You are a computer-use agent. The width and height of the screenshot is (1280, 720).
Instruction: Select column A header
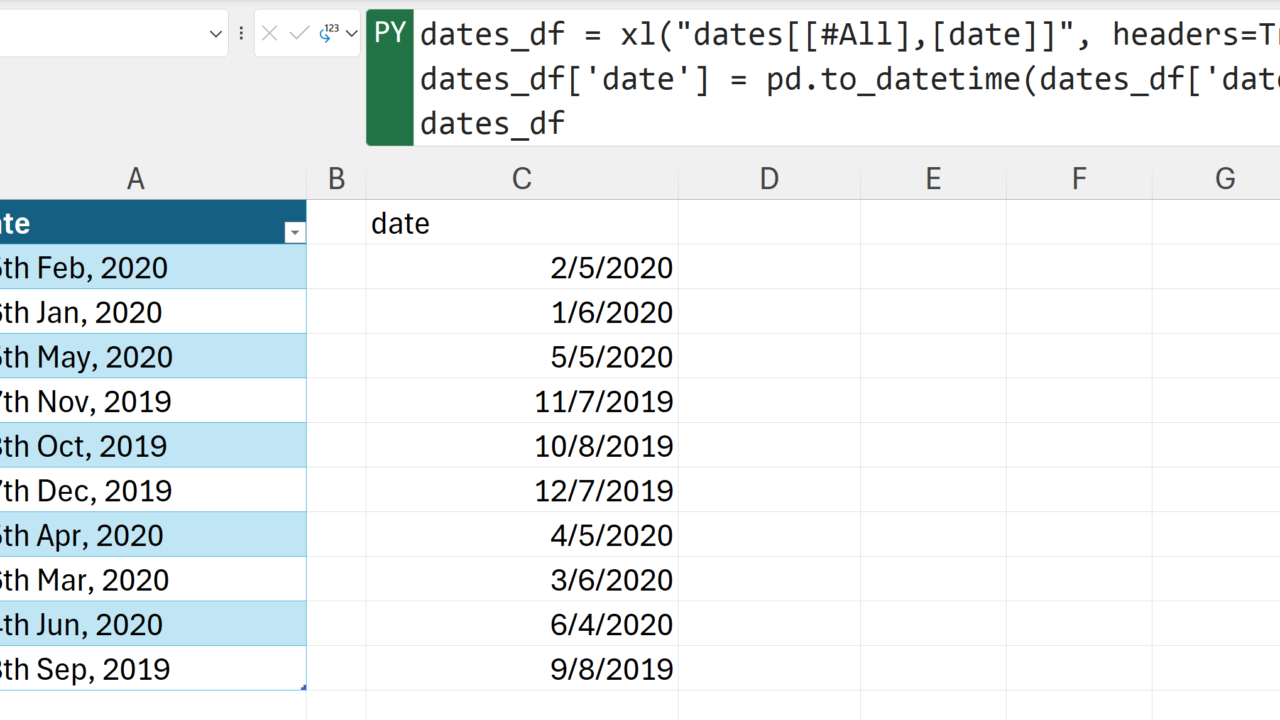click(x=136, y=179)
